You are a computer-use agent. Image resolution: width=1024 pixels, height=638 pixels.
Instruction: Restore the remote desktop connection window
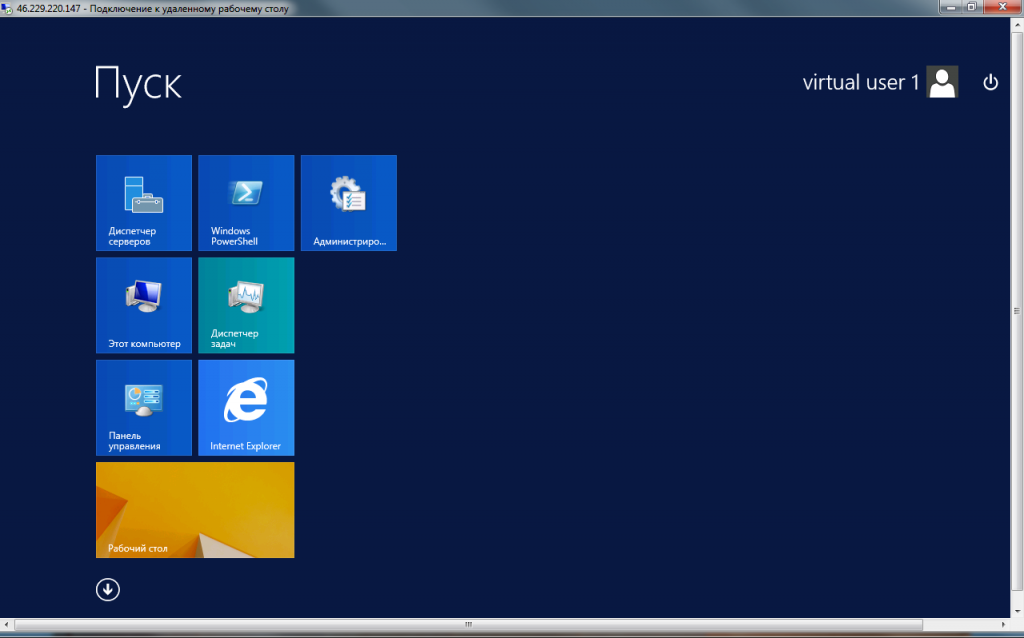(x=971, y=7)
